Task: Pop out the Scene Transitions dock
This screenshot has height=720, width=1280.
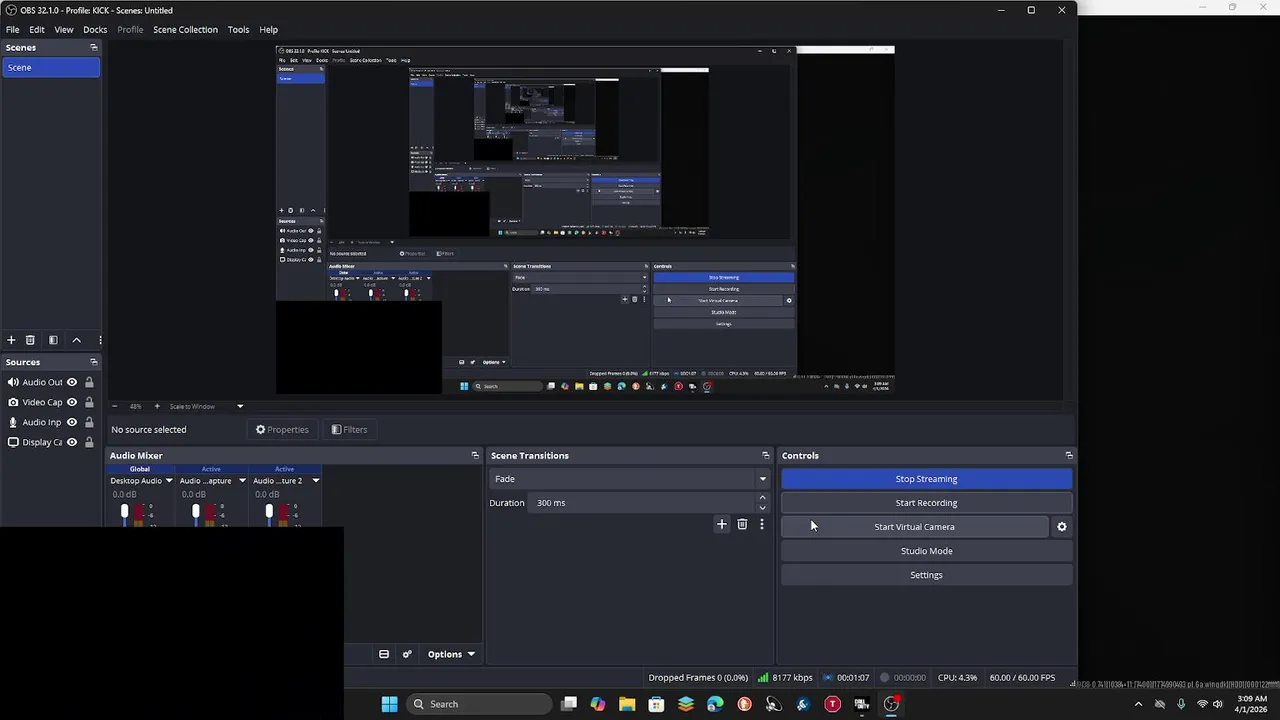Action: (766, 455)
